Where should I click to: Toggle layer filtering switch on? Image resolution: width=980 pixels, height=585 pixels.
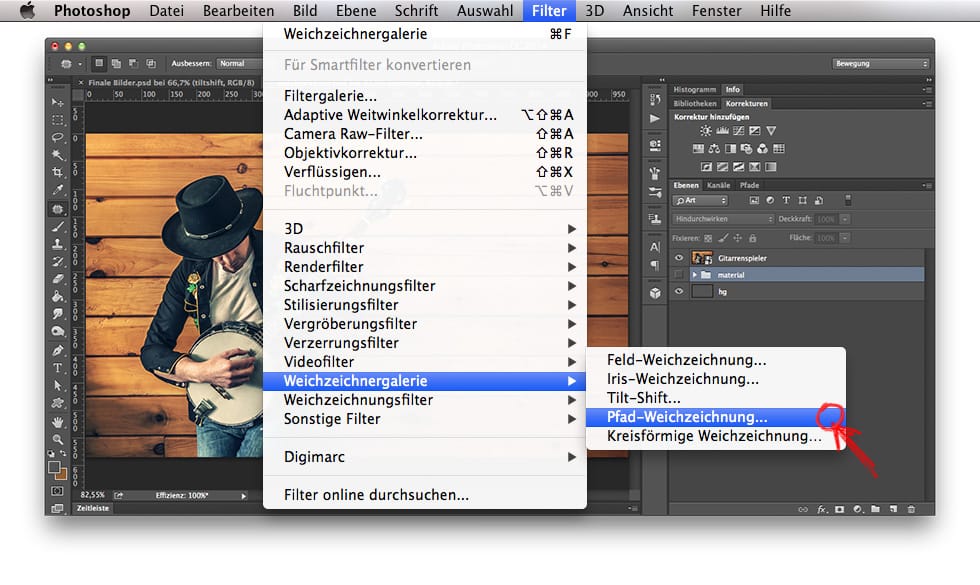[848, 200]
